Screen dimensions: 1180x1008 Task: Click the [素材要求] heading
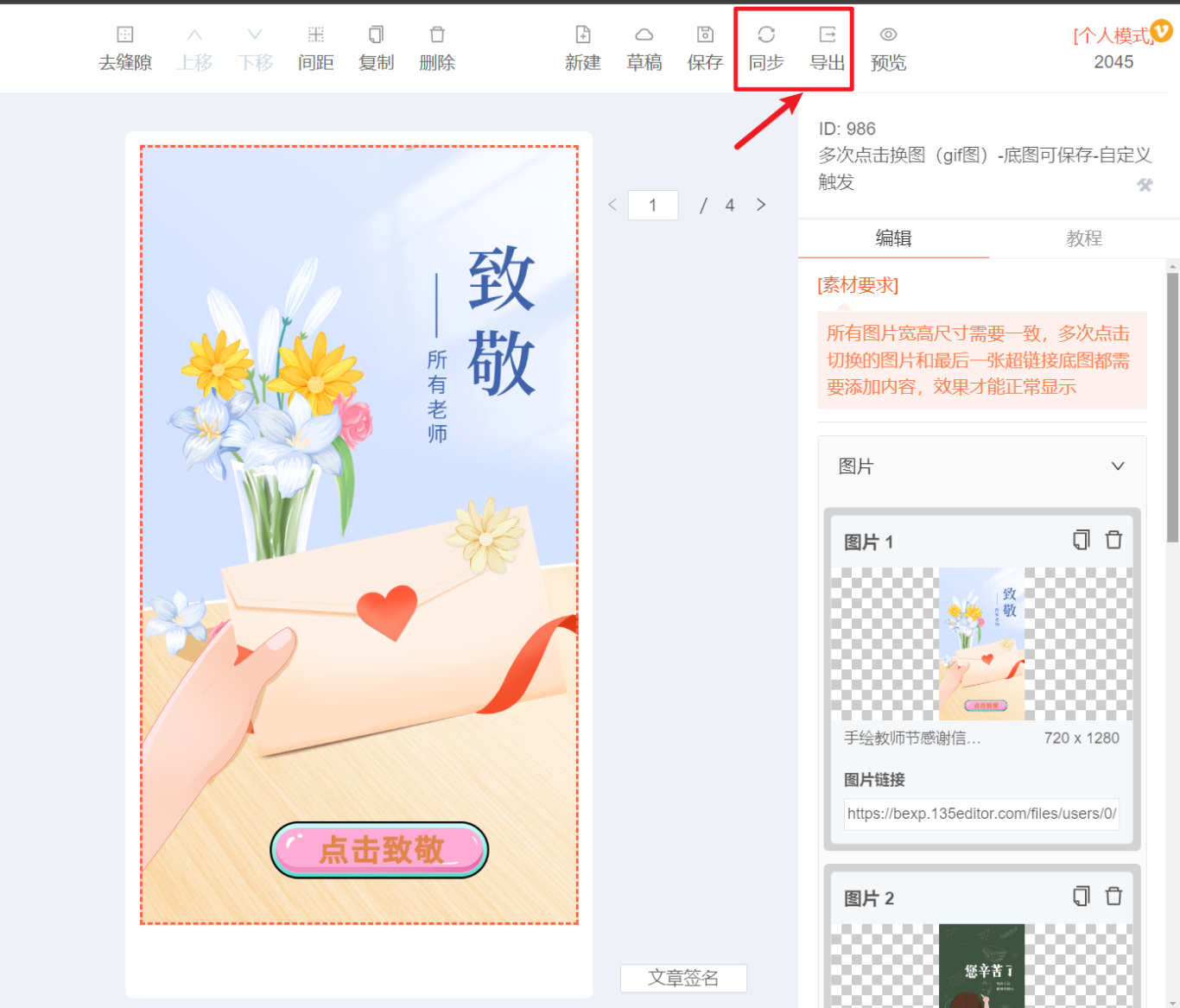858,285
